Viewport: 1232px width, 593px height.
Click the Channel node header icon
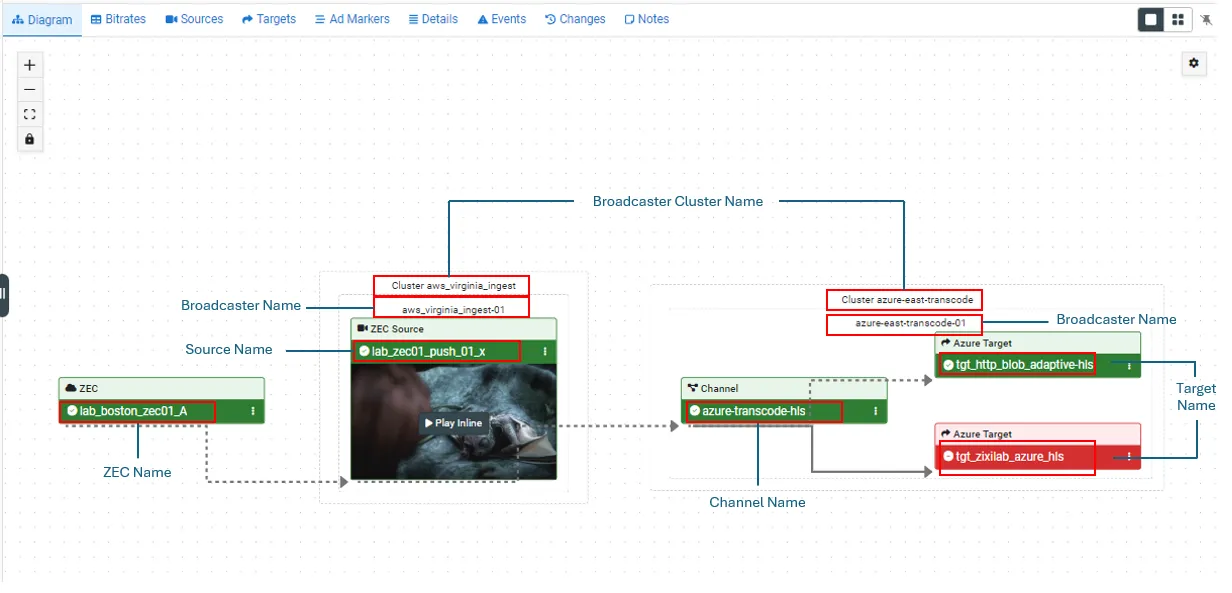tap(693, 388)
